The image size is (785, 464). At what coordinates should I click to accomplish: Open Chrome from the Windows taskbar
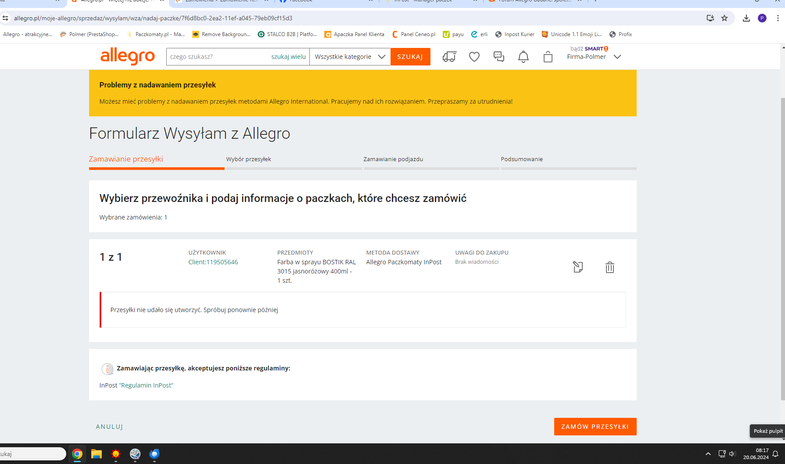(x=77, y=454)
